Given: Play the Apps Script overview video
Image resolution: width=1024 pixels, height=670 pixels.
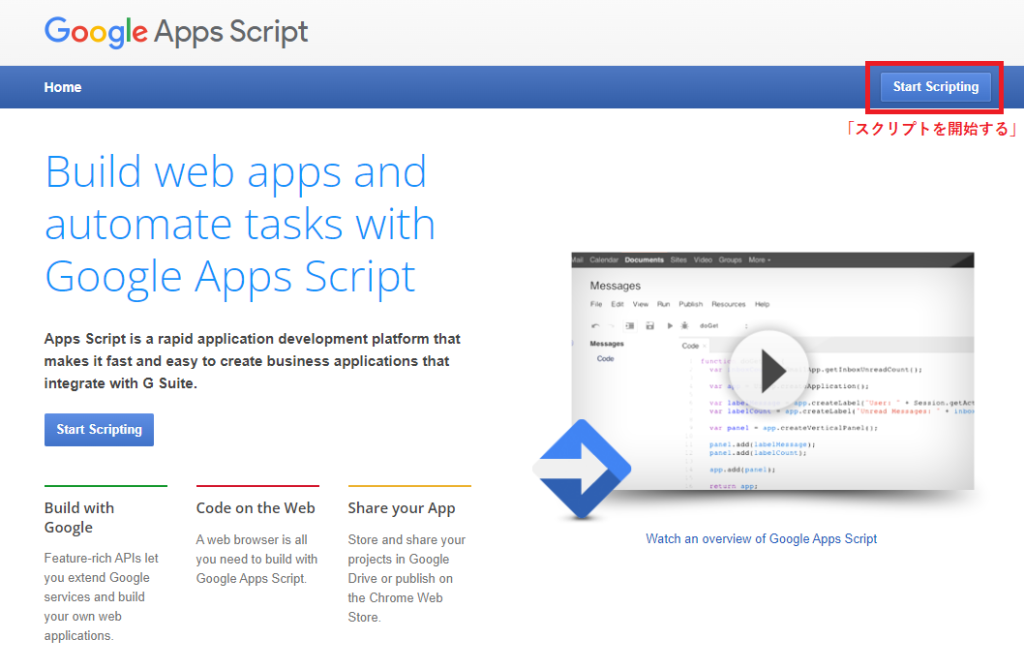Looking at the screenshot, I should [769, 370].
